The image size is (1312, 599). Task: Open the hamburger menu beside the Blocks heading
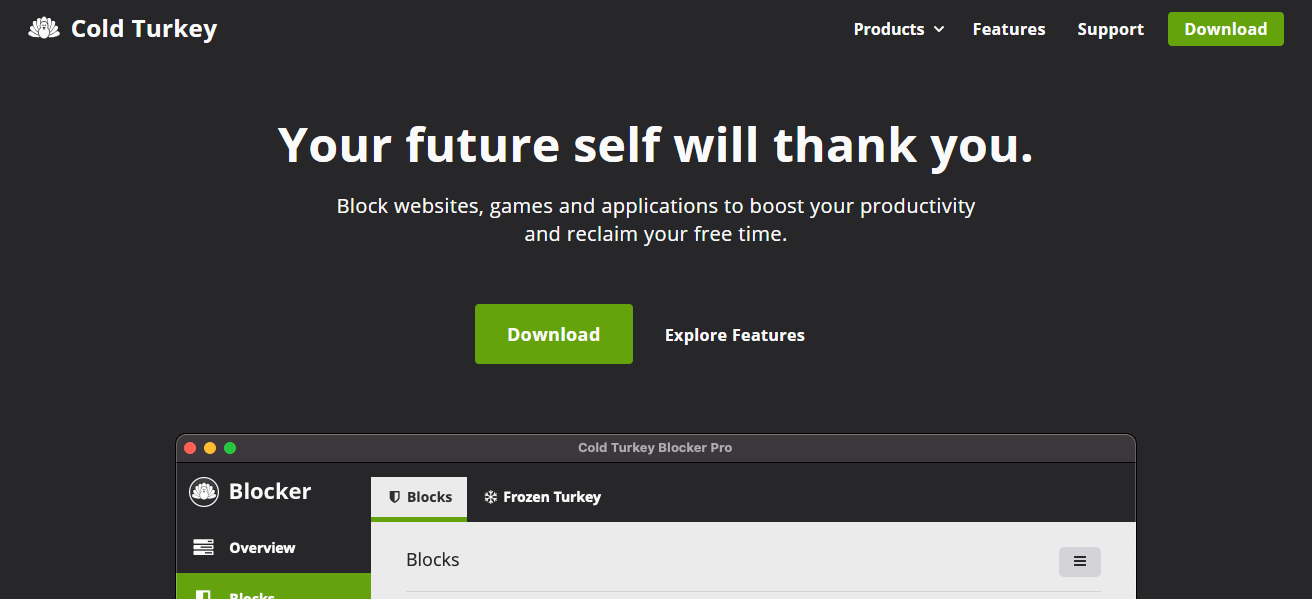click(1080, 562)
